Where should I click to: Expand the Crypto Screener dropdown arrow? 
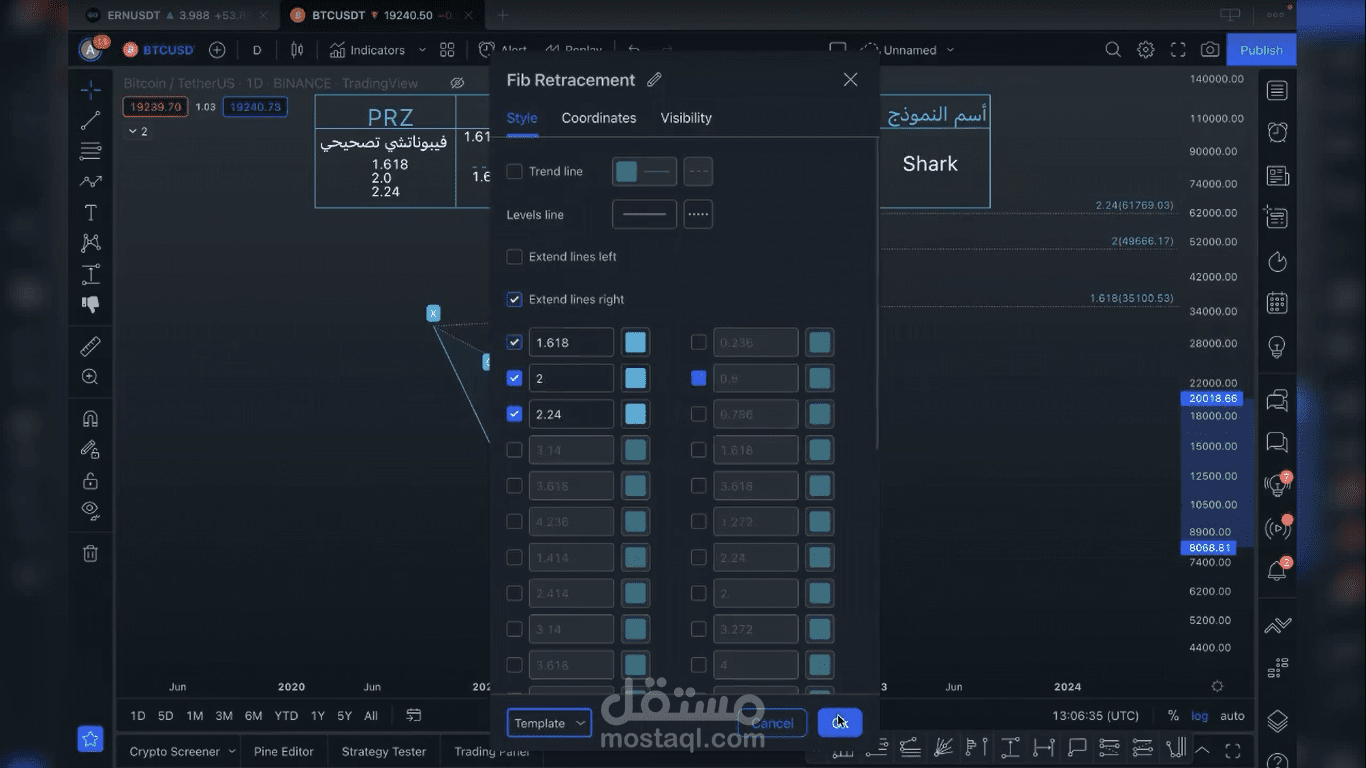coord(232,751)
